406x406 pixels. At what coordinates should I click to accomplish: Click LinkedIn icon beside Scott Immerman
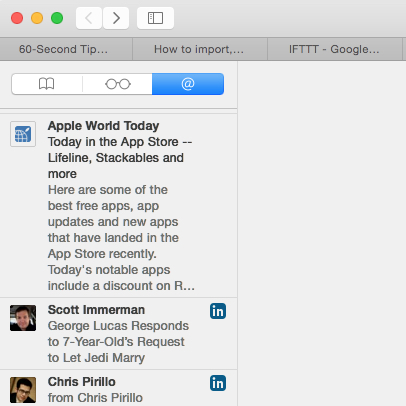[218, 311]
